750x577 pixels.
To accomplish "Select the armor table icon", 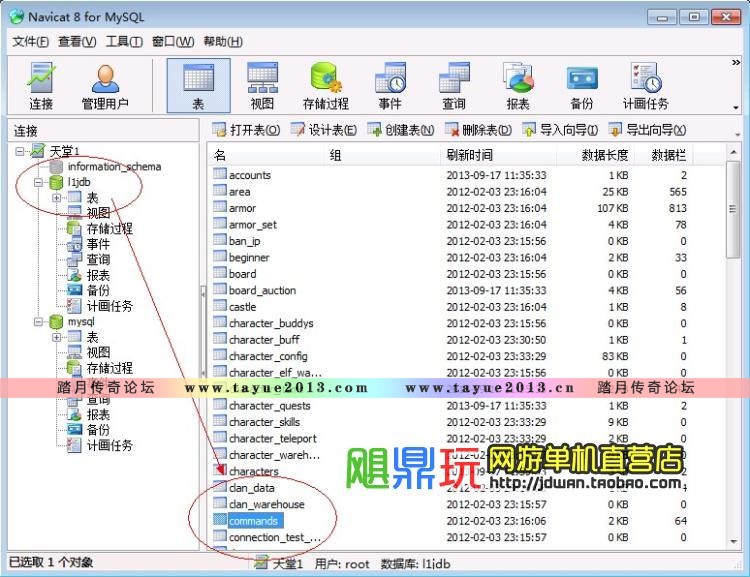I will click(x=220, y=207).
